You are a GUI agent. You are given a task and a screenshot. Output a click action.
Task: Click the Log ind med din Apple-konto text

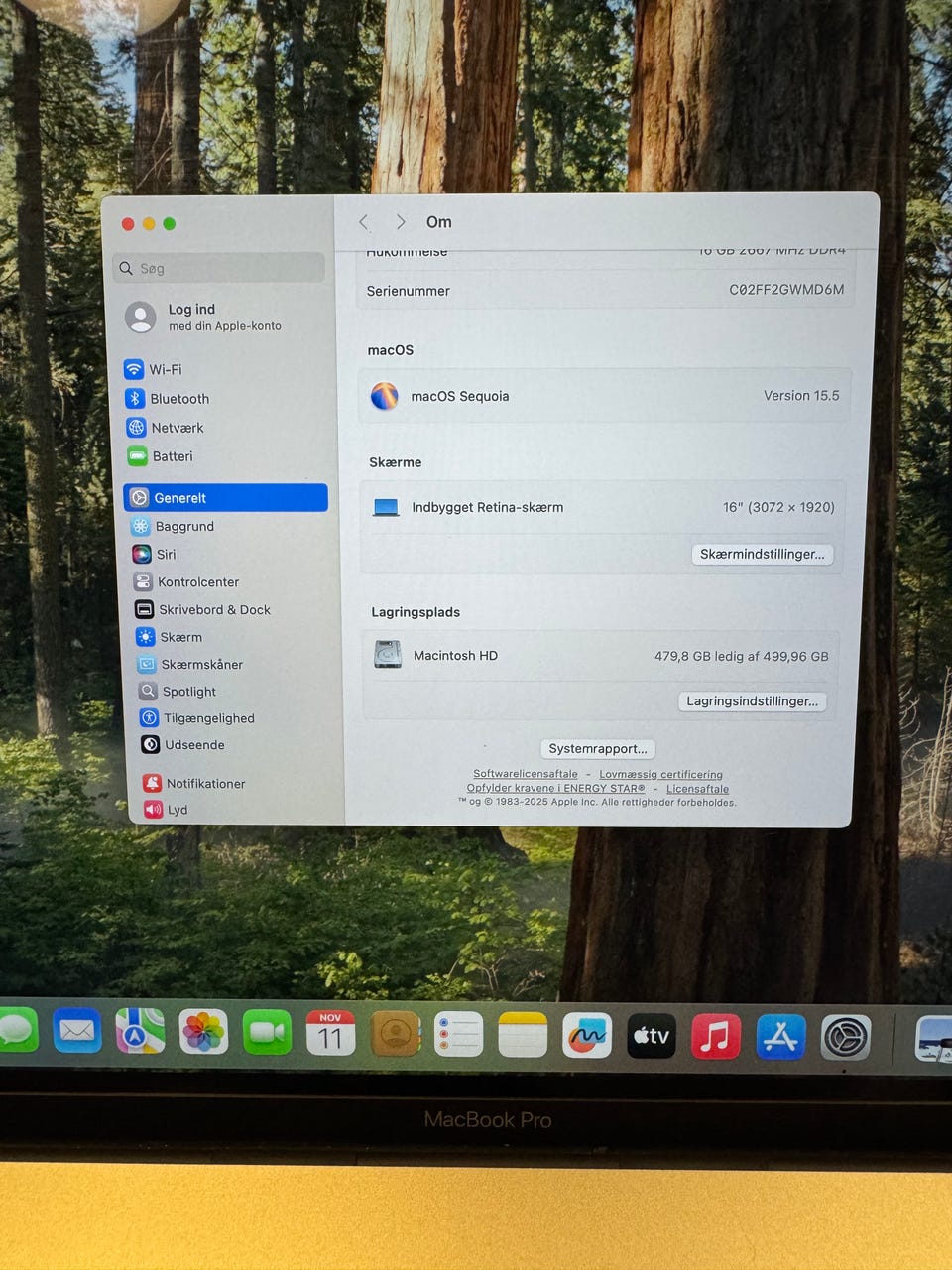click(224, 317)
